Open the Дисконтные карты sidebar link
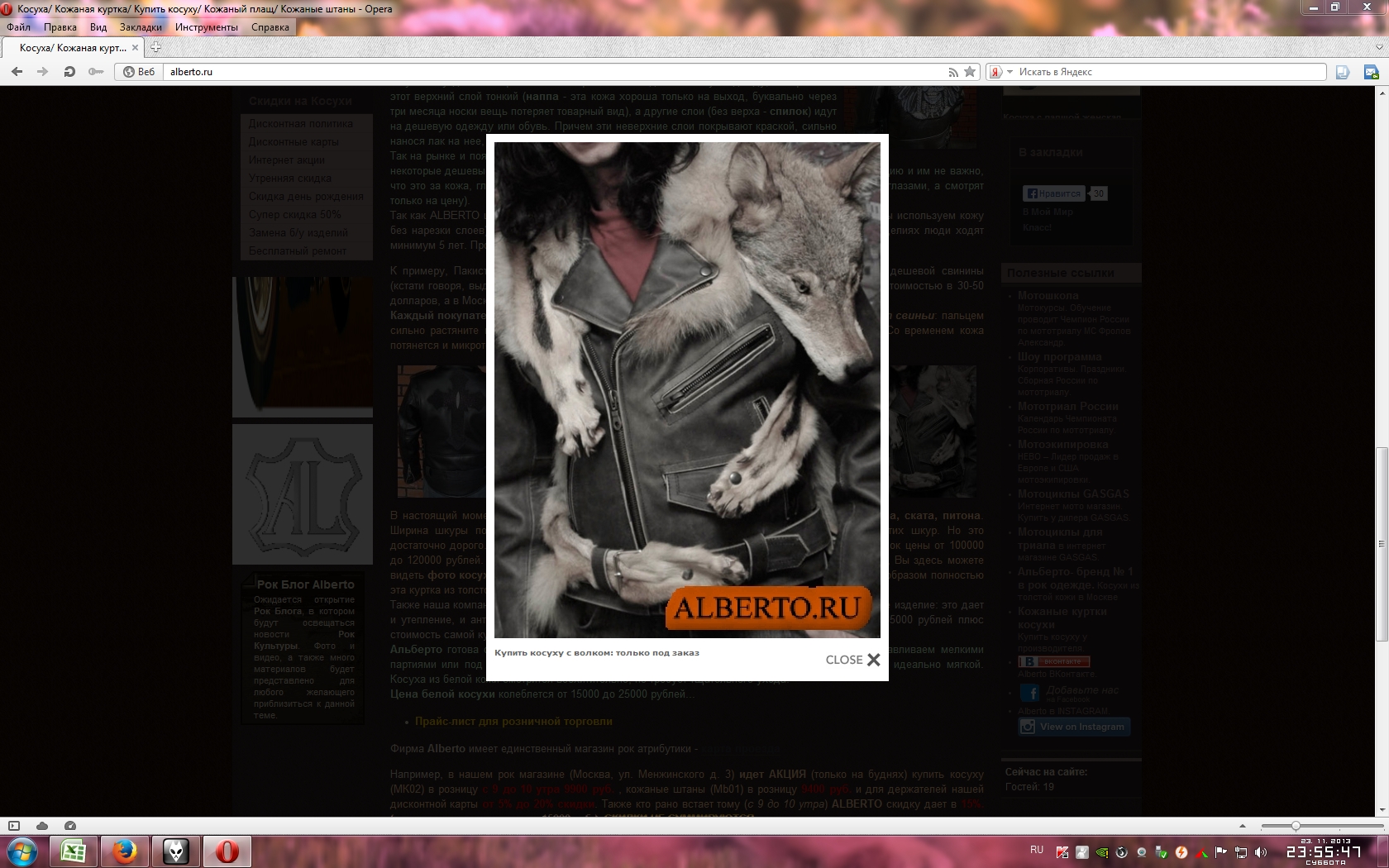Screen dimensions: 1389x868 [x=294, y=142]
